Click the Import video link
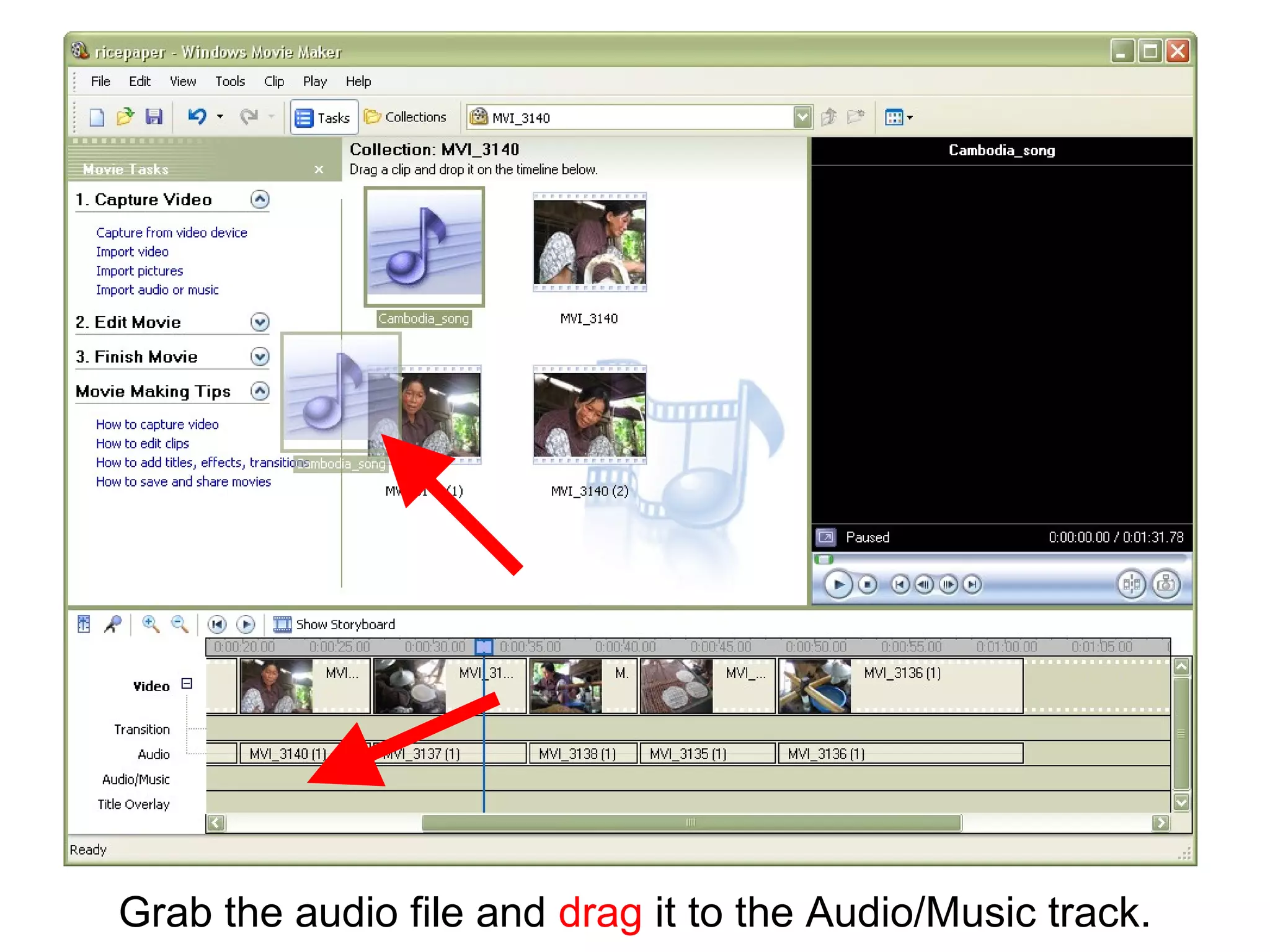The height and width of the screenshot is (952, 1270). (132, 252)
